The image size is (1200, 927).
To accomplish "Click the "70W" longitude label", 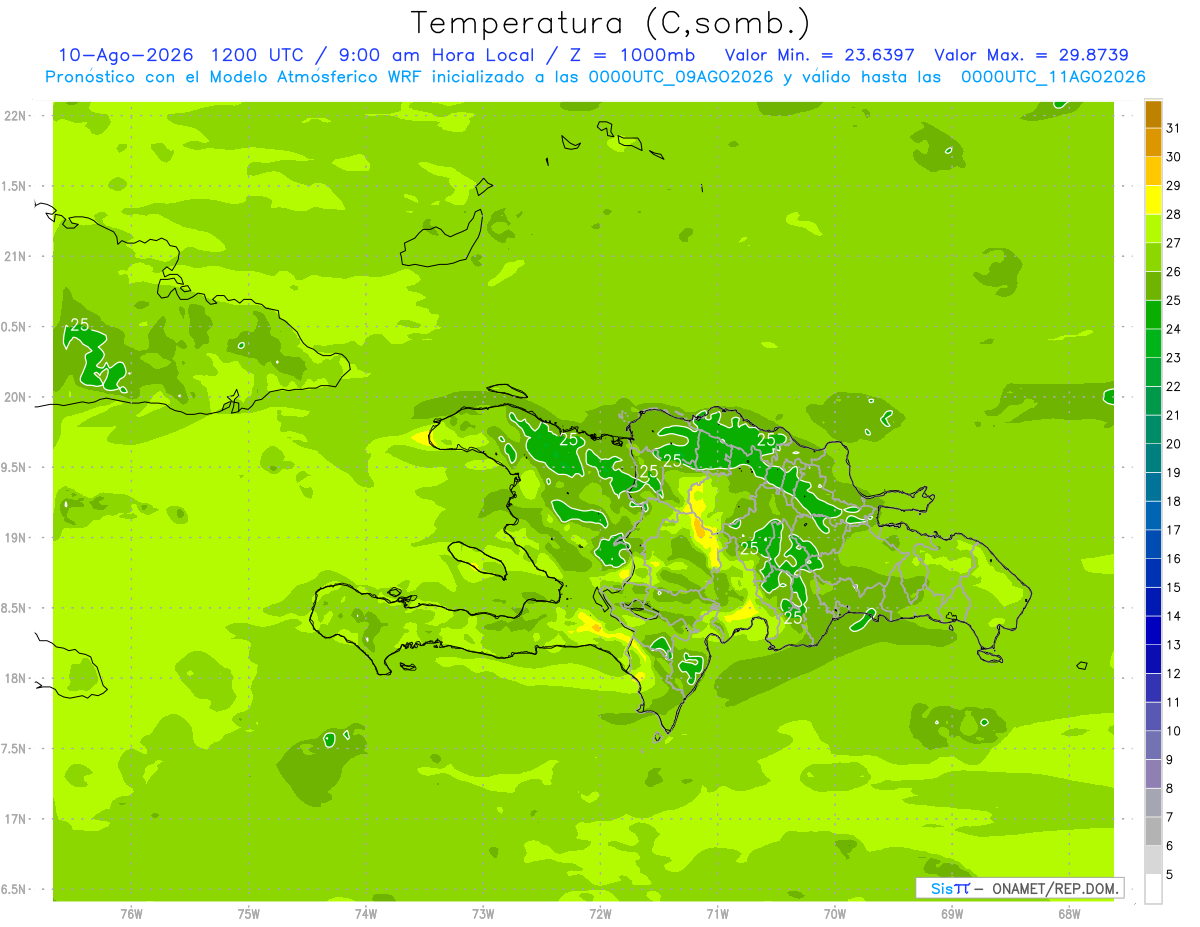I will (835, 913).
